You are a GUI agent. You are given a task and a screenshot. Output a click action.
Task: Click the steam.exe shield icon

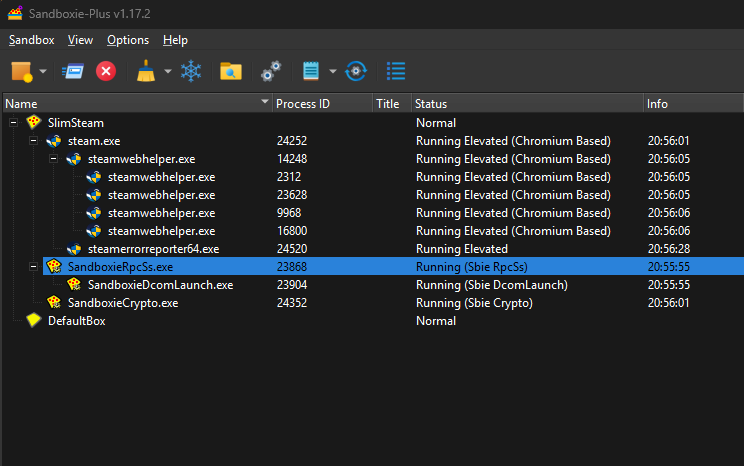coord(54,141)
